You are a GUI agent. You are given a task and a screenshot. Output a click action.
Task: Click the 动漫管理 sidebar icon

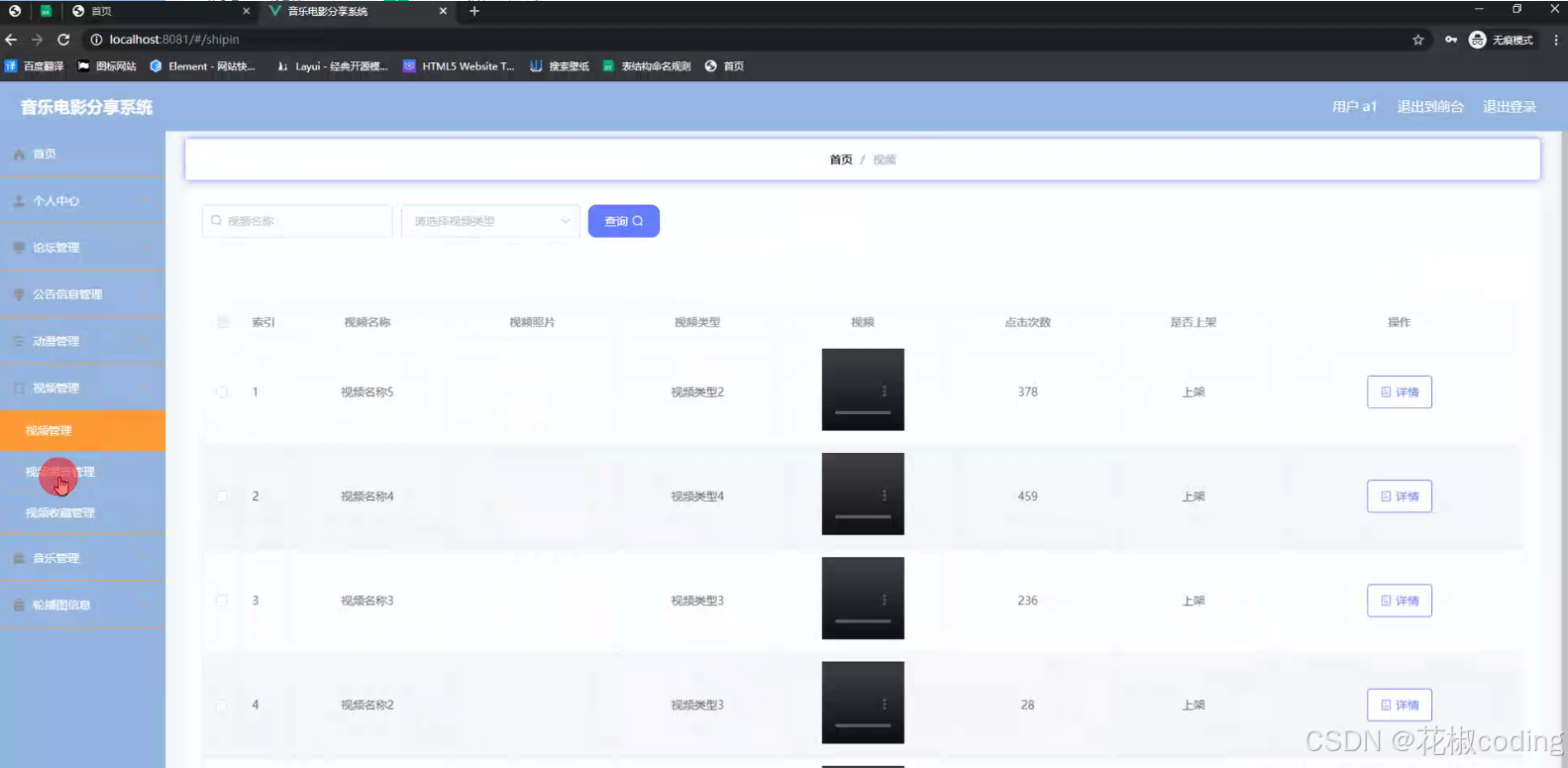point(19,341)
